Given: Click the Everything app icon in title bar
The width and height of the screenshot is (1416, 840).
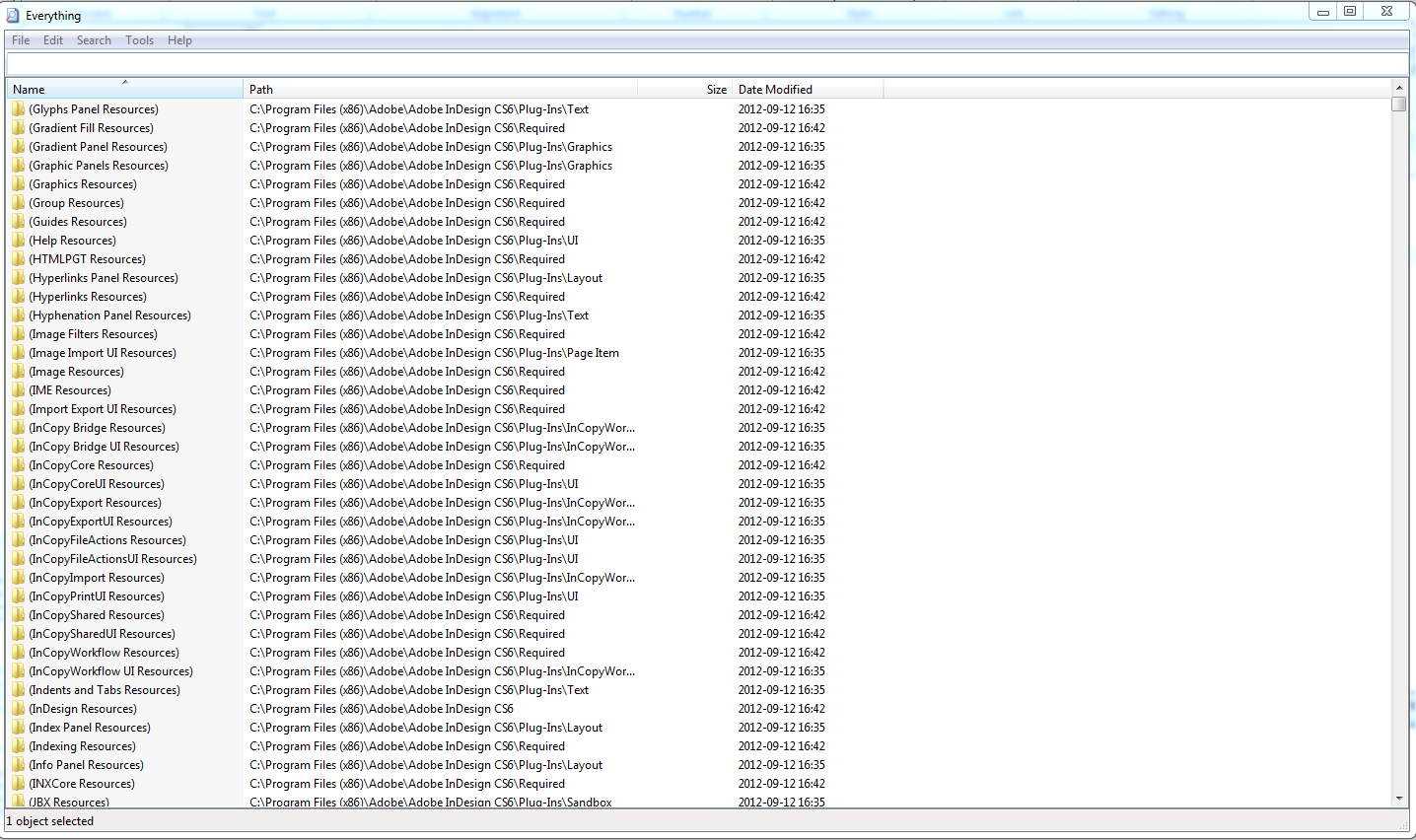Looking at the screenshot, I should pyautogui.click(x=13, y=15).
